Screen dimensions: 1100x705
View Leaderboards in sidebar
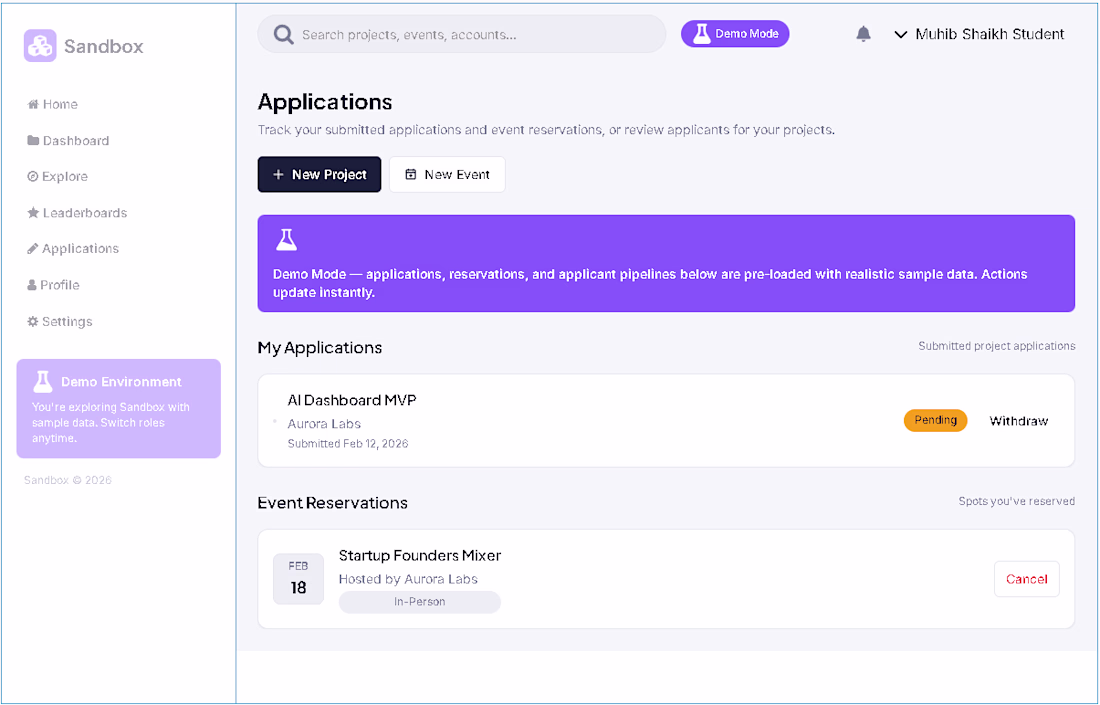click(x=77, y=213)
